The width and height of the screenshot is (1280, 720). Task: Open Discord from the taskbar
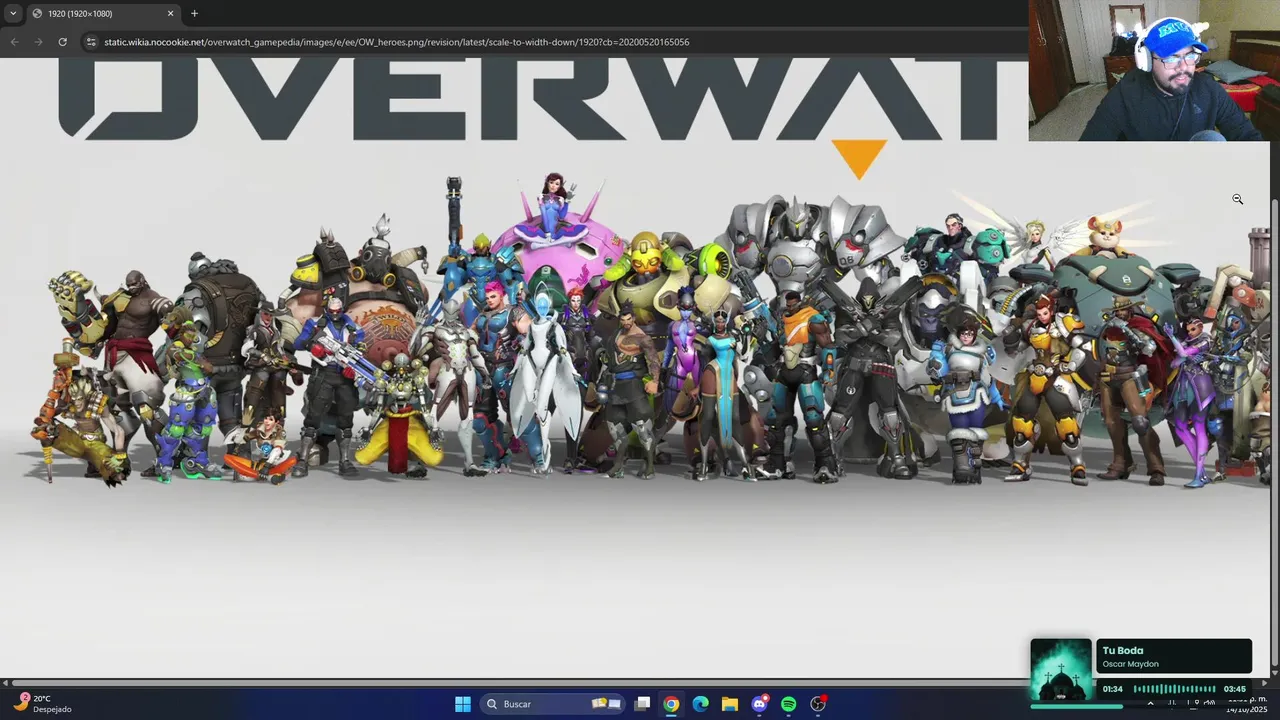point(760,704)
